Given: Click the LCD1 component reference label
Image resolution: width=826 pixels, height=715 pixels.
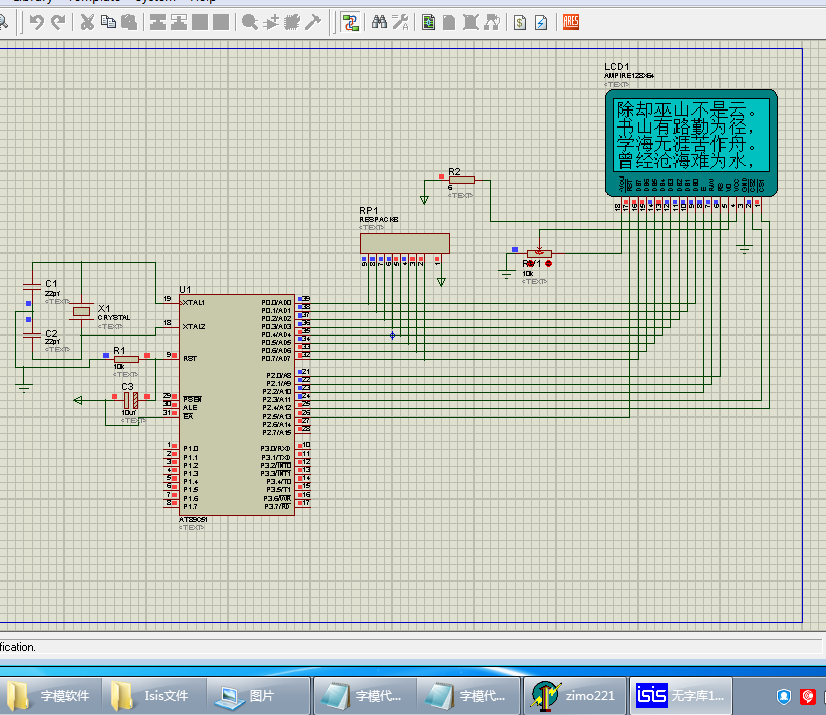Looking at the screenshot, I should tap(616, 66).
